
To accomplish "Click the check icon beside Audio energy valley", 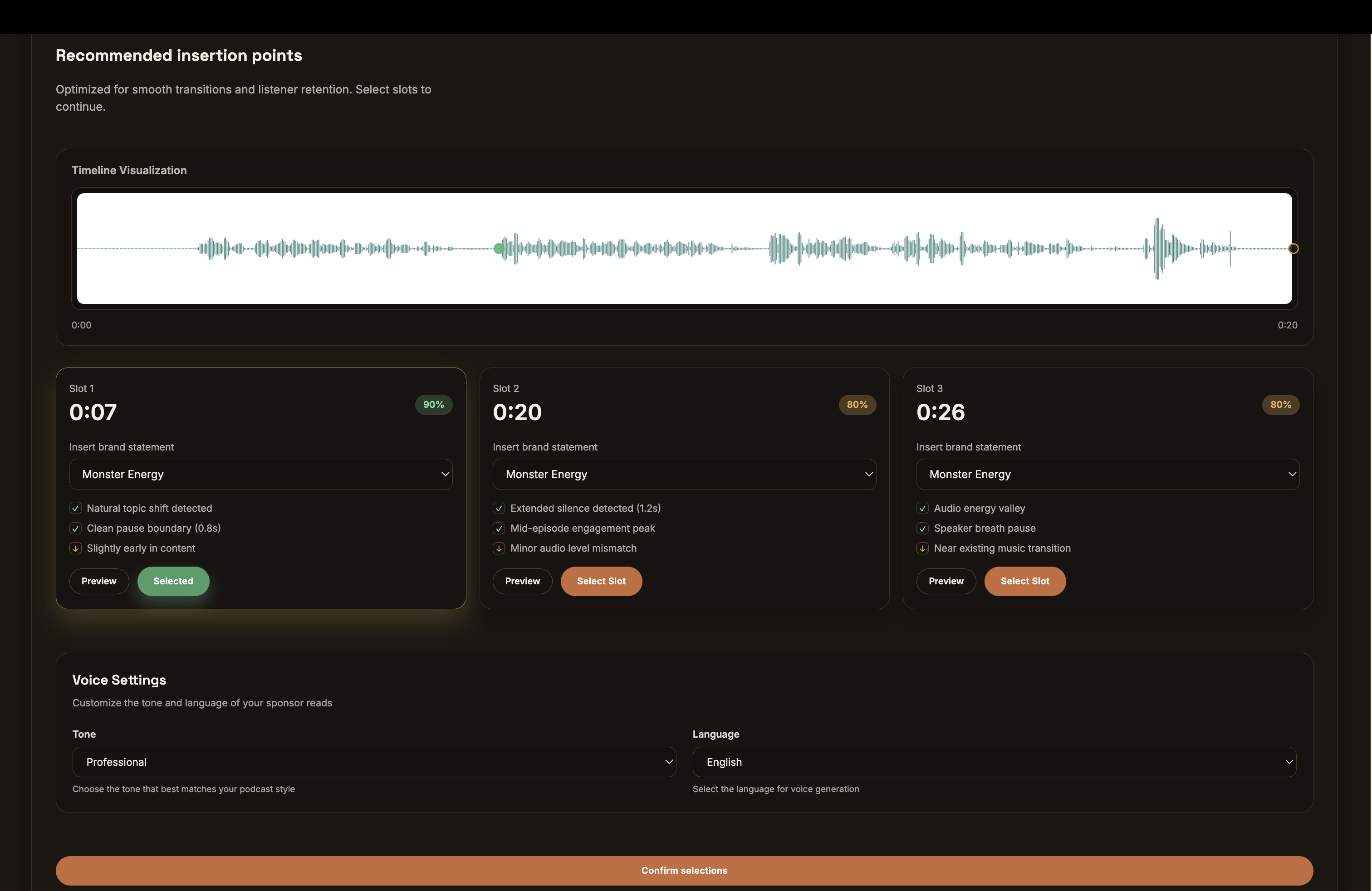I will [922, 508].
